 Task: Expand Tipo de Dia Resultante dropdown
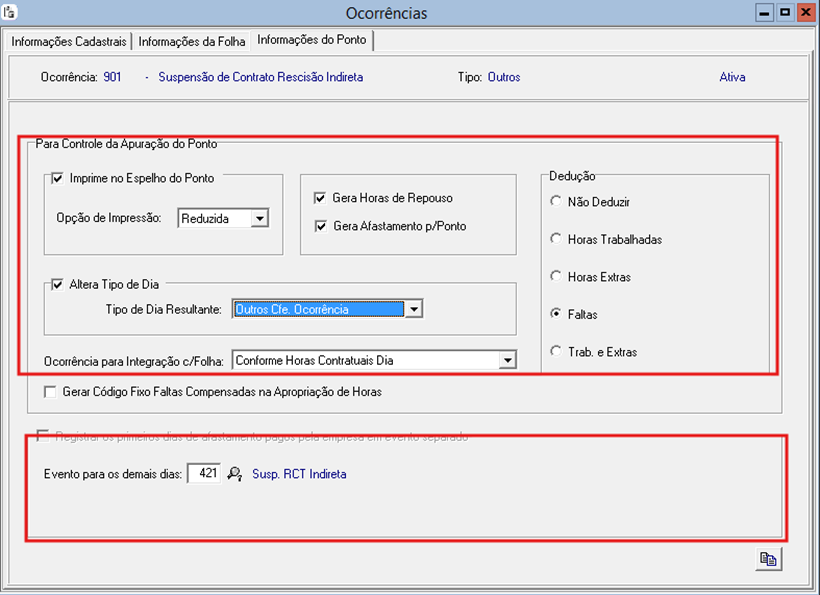tap(413, 310)
